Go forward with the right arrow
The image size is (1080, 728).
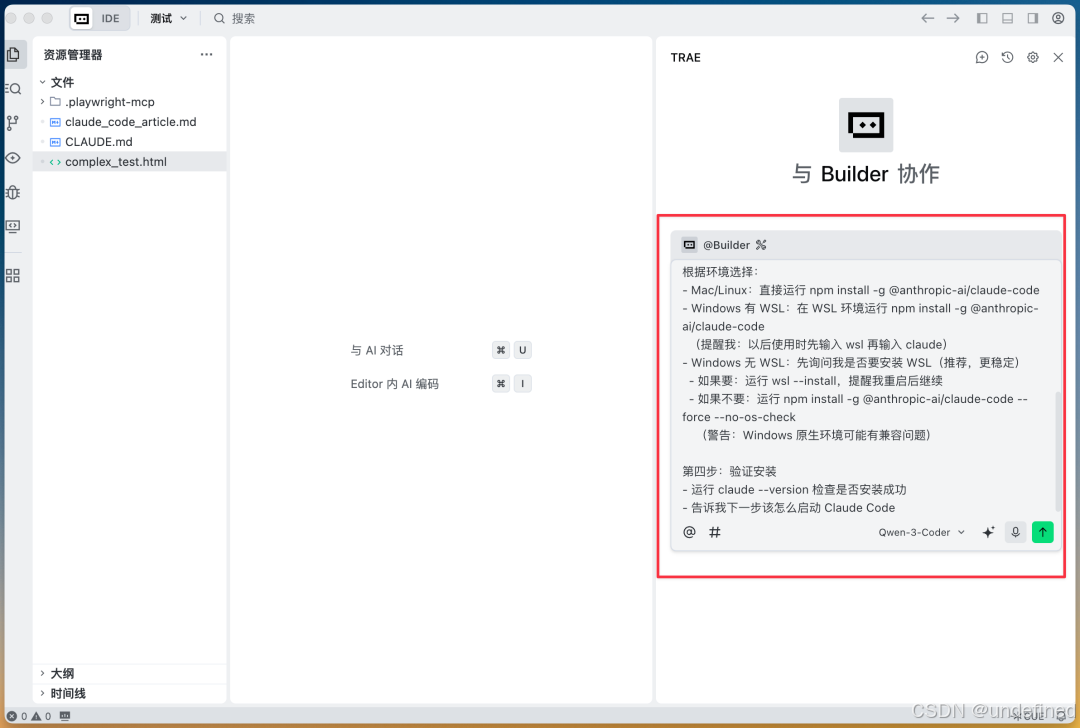click(x=953, y=19)
